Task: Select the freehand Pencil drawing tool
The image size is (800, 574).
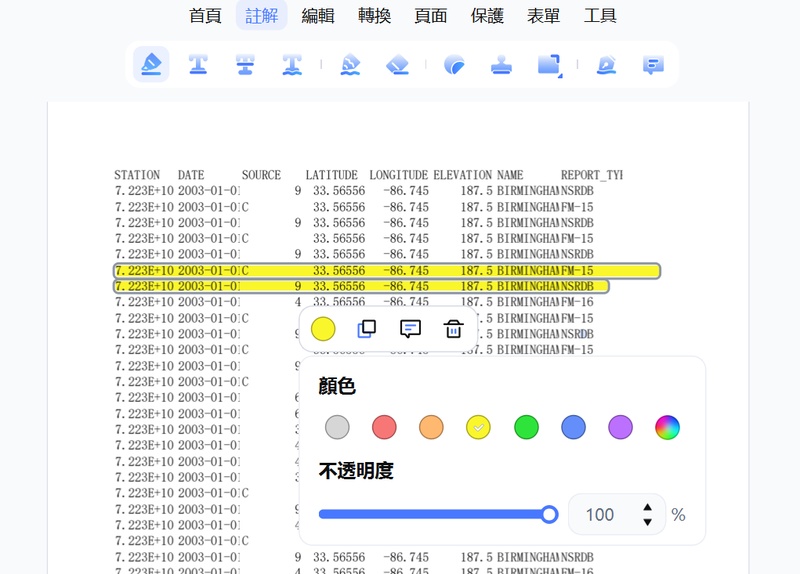Action: [x=351, y=65]
